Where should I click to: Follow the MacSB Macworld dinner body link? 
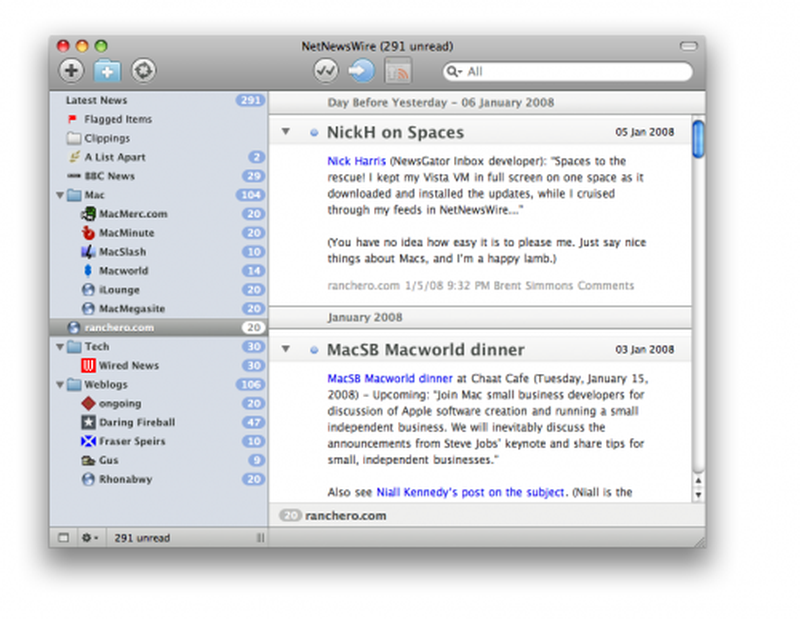(390, 379)
